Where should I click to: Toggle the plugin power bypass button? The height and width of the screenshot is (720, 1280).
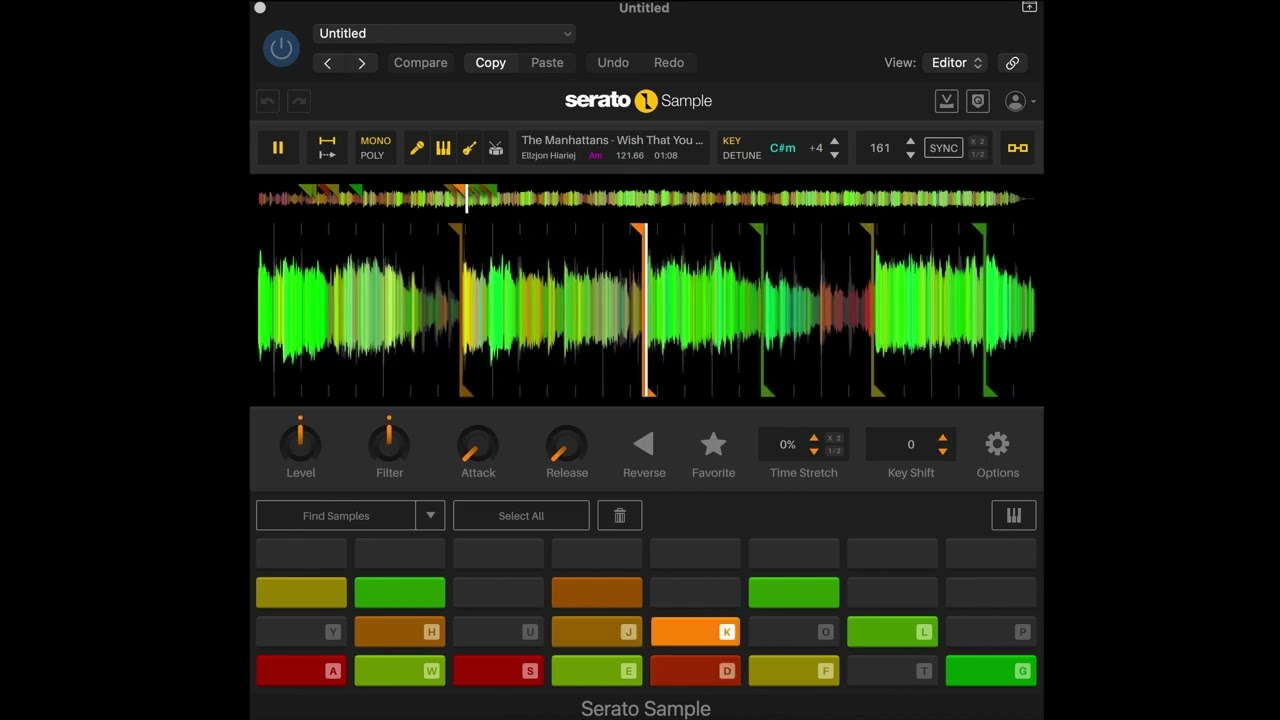[x=281, y=48]
